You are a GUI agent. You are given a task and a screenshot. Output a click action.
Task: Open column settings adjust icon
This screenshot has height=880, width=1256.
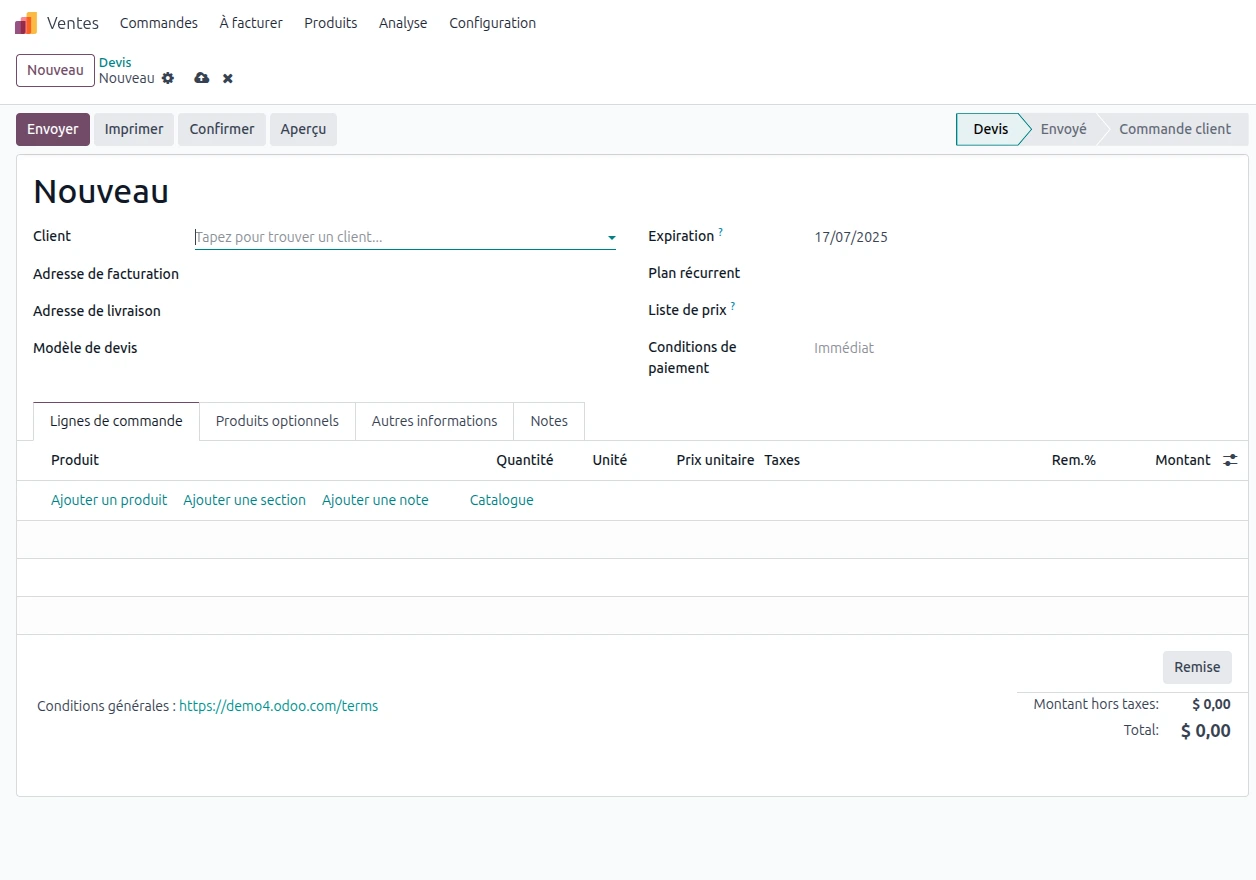pyautogui.click(x=1230, y=460)
